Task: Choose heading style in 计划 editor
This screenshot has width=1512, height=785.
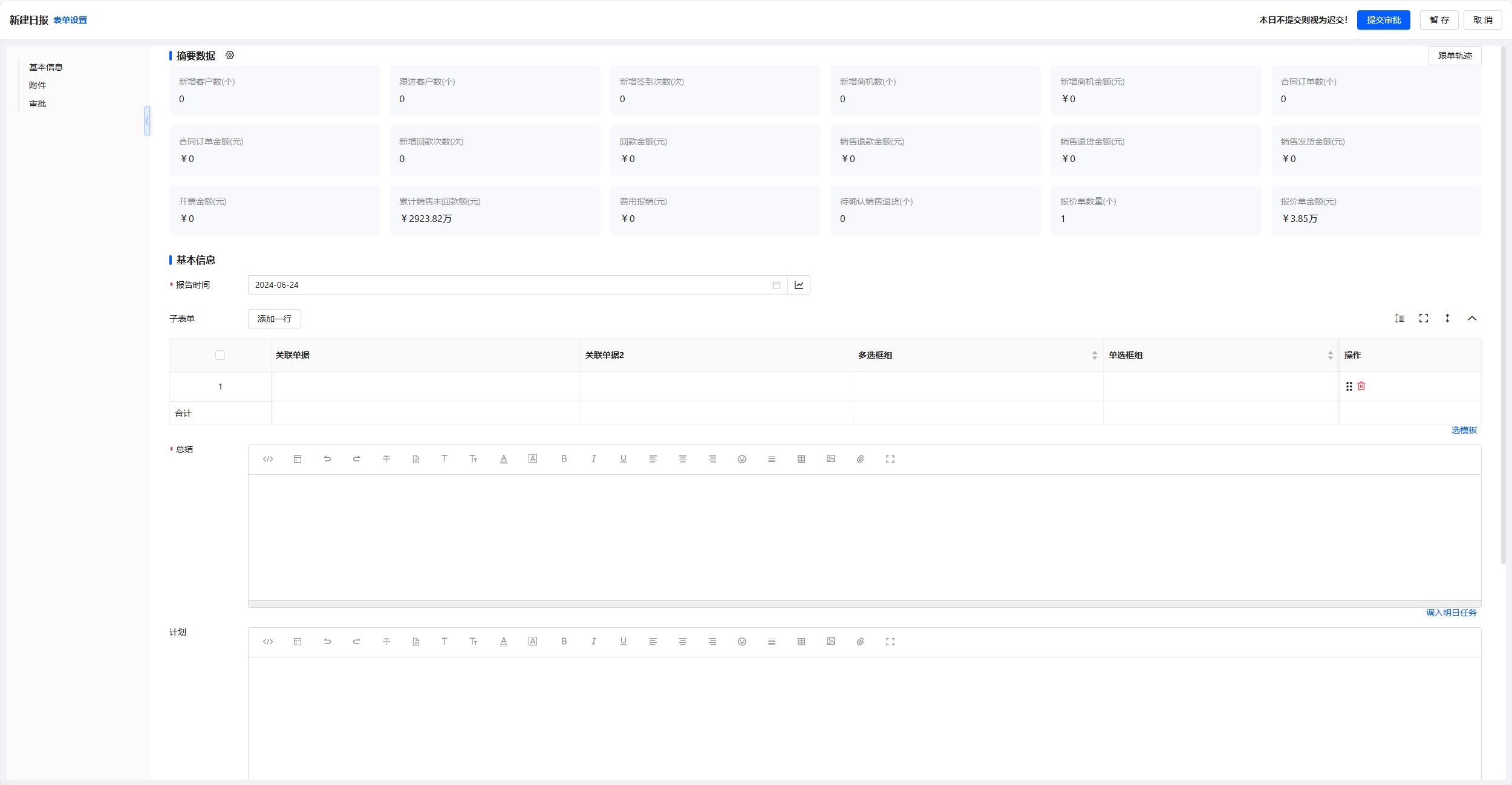Action: click(x=445, y=642)
